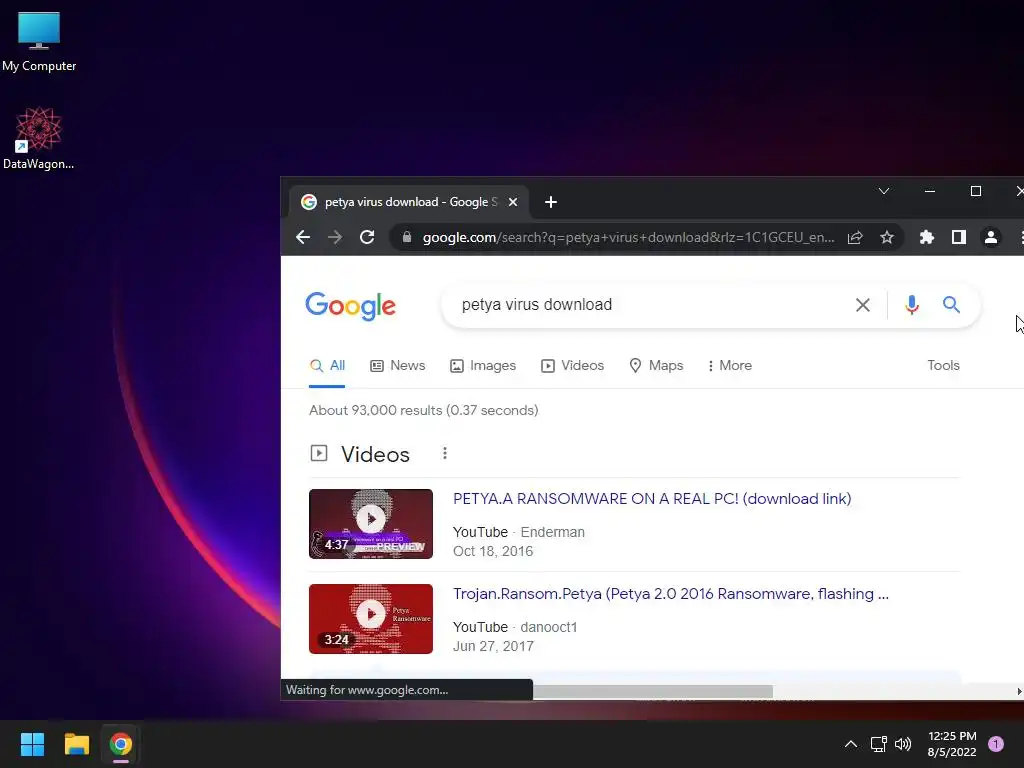Viewport: 1024px width, 768px height.
Task: Submit search with the magnifier icon
Action: [952, 304]
